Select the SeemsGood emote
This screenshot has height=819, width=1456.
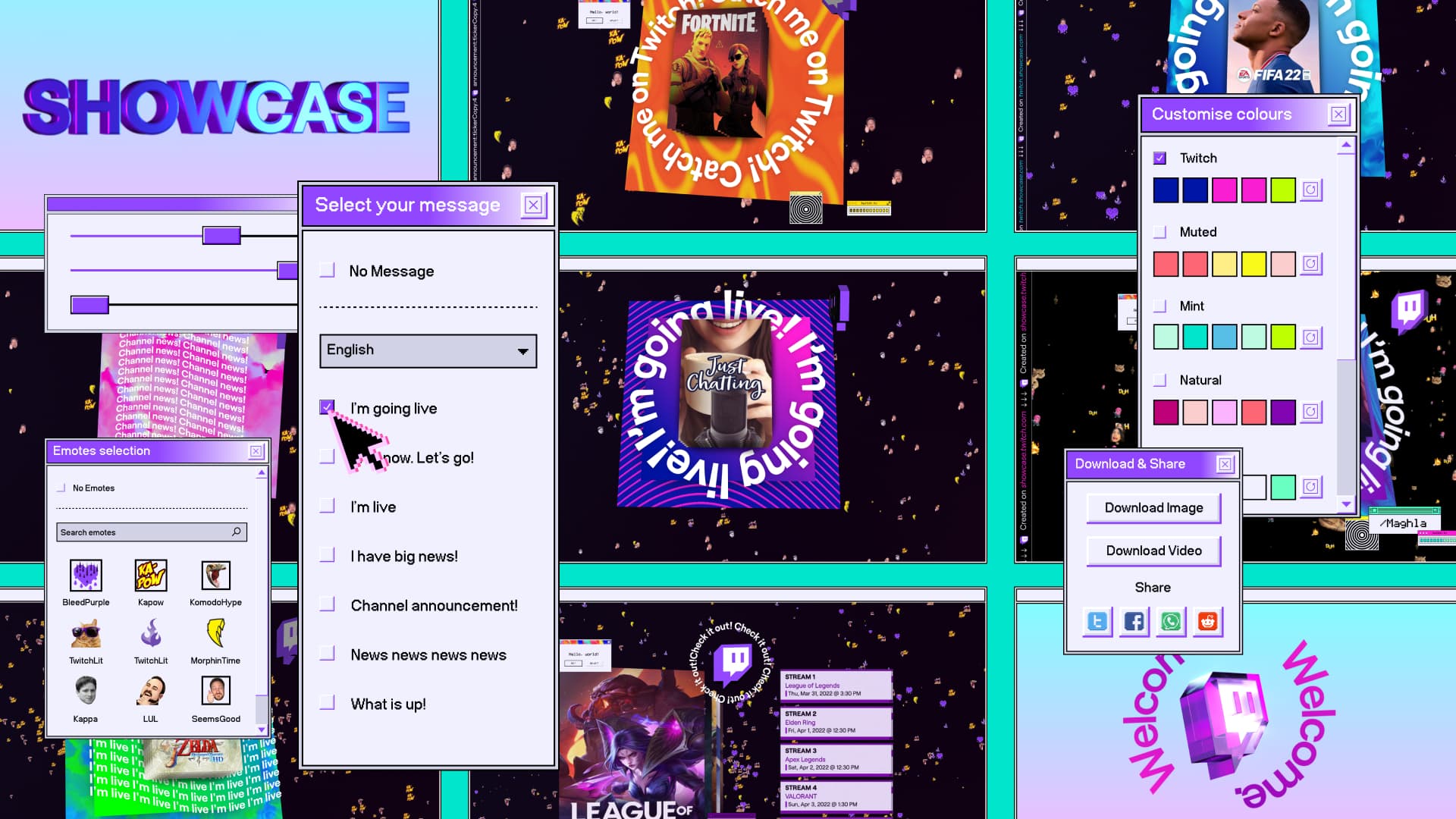pos(216,691)
